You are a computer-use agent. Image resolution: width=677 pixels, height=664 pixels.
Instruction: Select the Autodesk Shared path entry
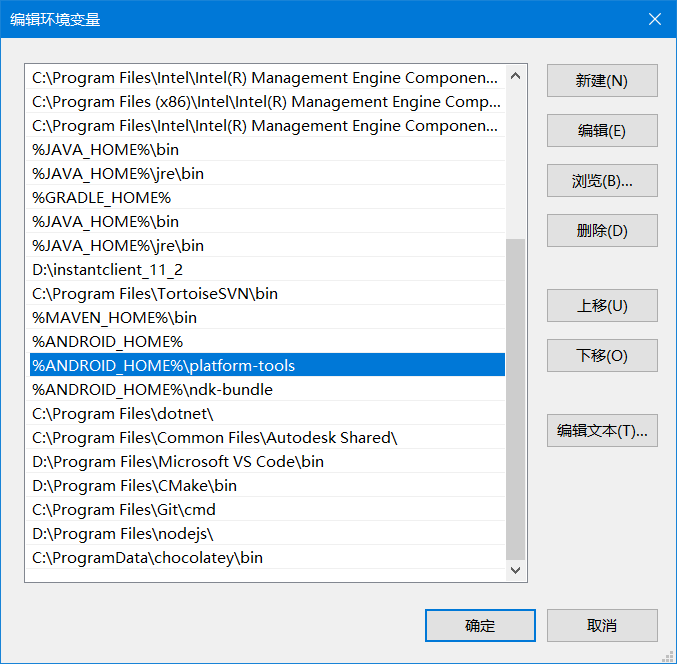point(267,438)
